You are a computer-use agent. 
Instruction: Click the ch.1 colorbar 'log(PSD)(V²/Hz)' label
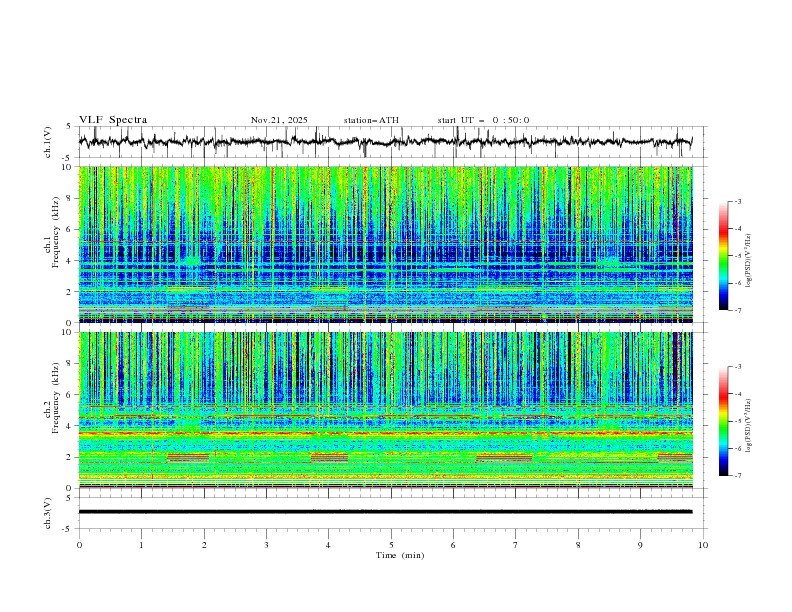[748, 261]
